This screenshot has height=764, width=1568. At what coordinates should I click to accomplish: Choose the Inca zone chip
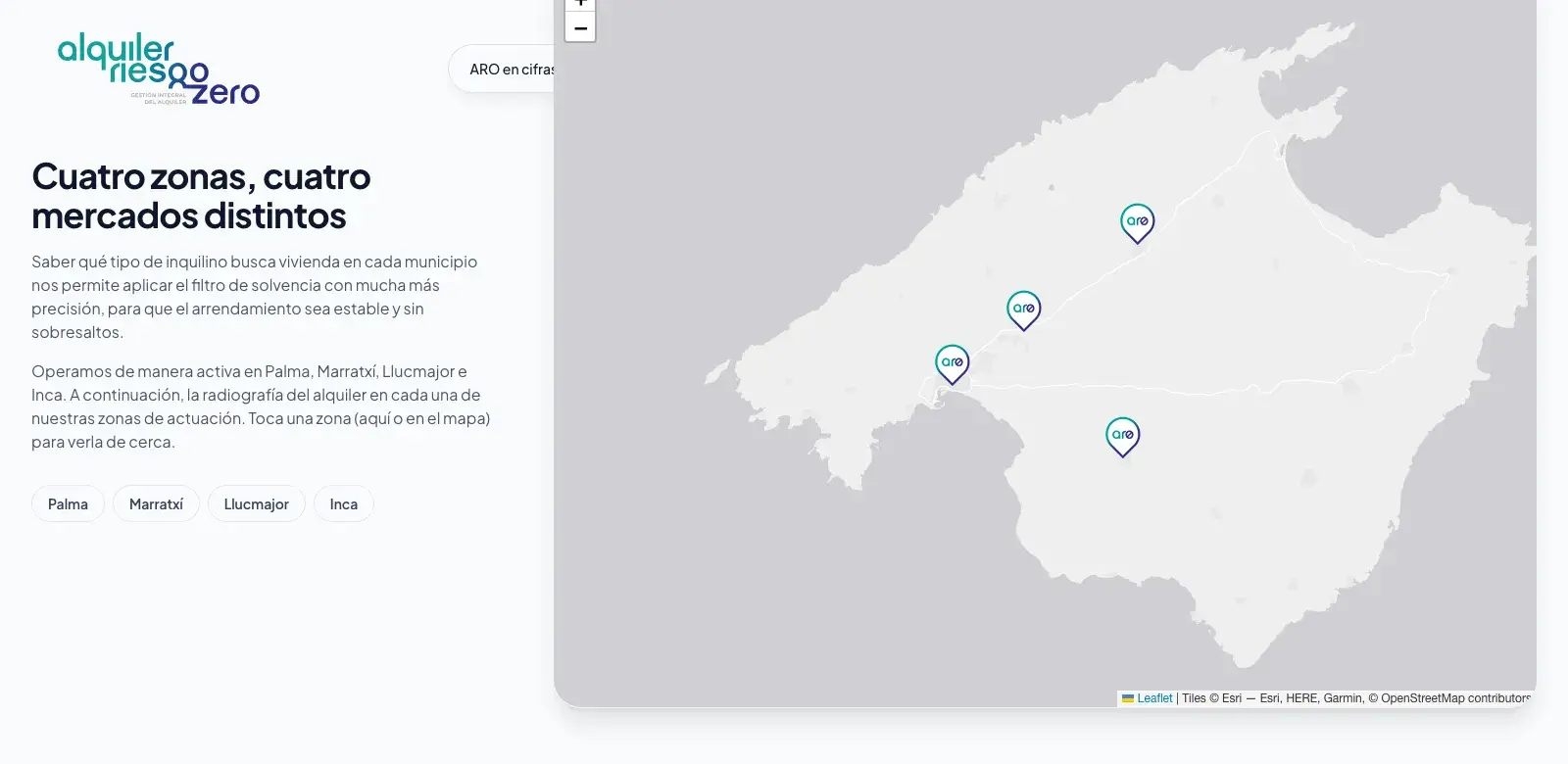point(343,503)
